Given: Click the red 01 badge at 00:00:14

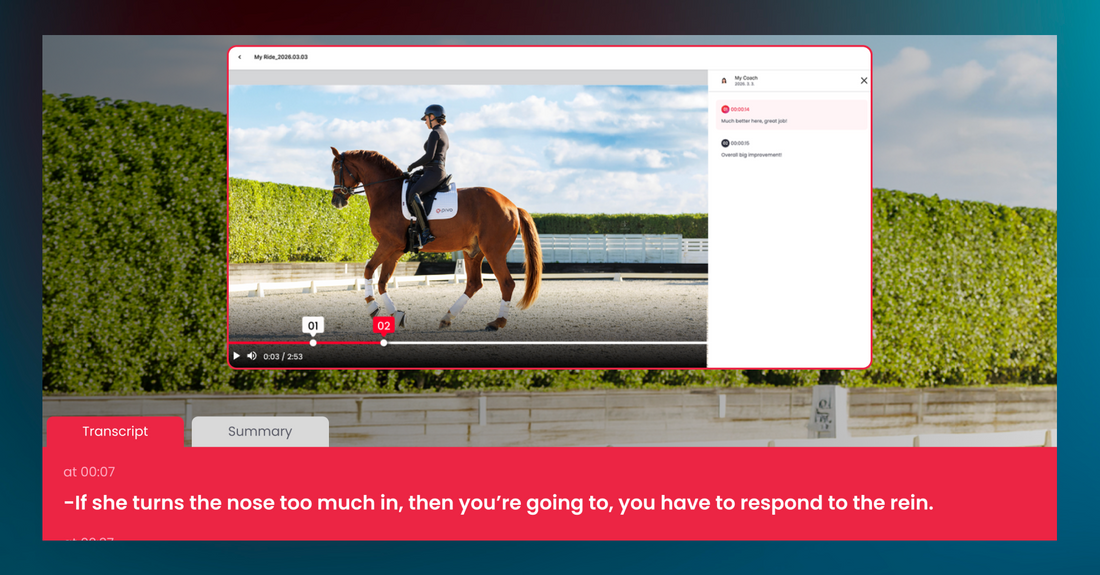Looking at the screenshot, I should click(725, 109).
